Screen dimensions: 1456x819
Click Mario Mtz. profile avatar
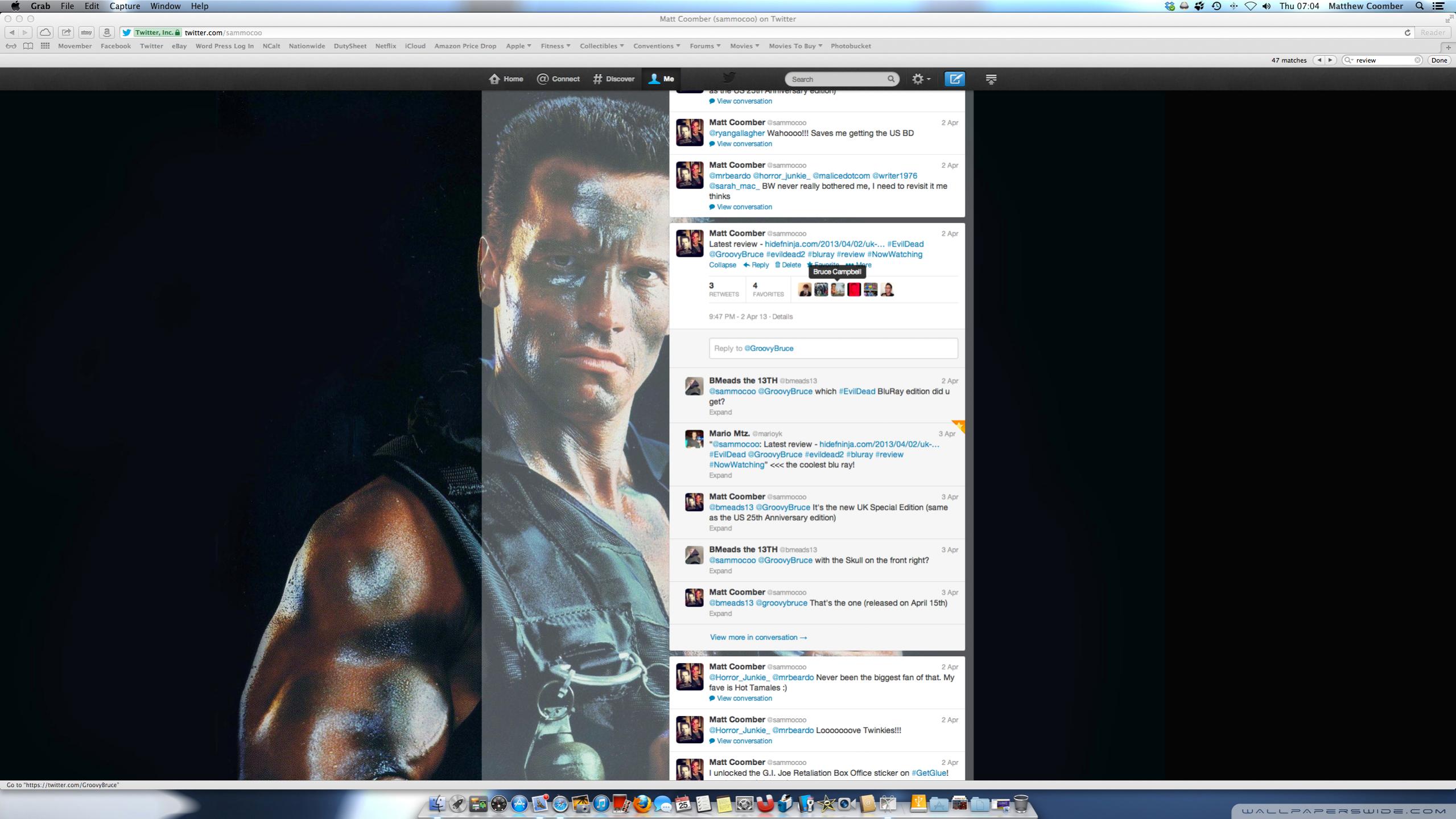(x=694, y=439)
